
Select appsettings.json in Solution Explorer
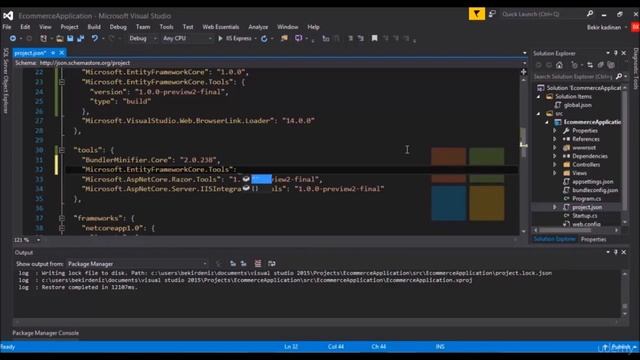pyautogui.click(x=593, y=182)
